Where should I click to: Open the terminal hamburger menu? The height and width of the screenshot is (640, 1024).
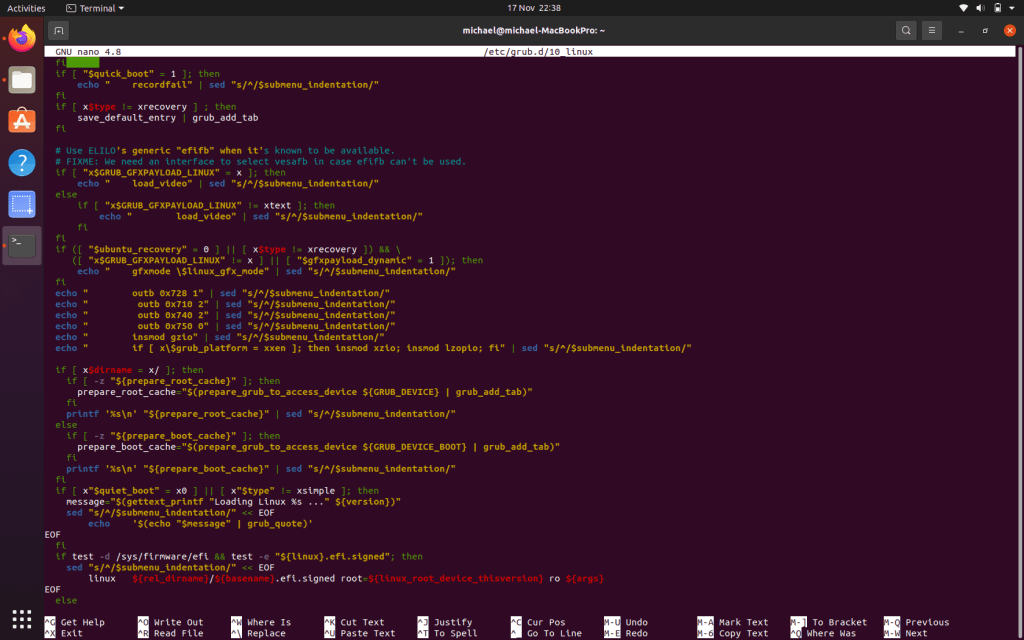(x=932, y=30)
